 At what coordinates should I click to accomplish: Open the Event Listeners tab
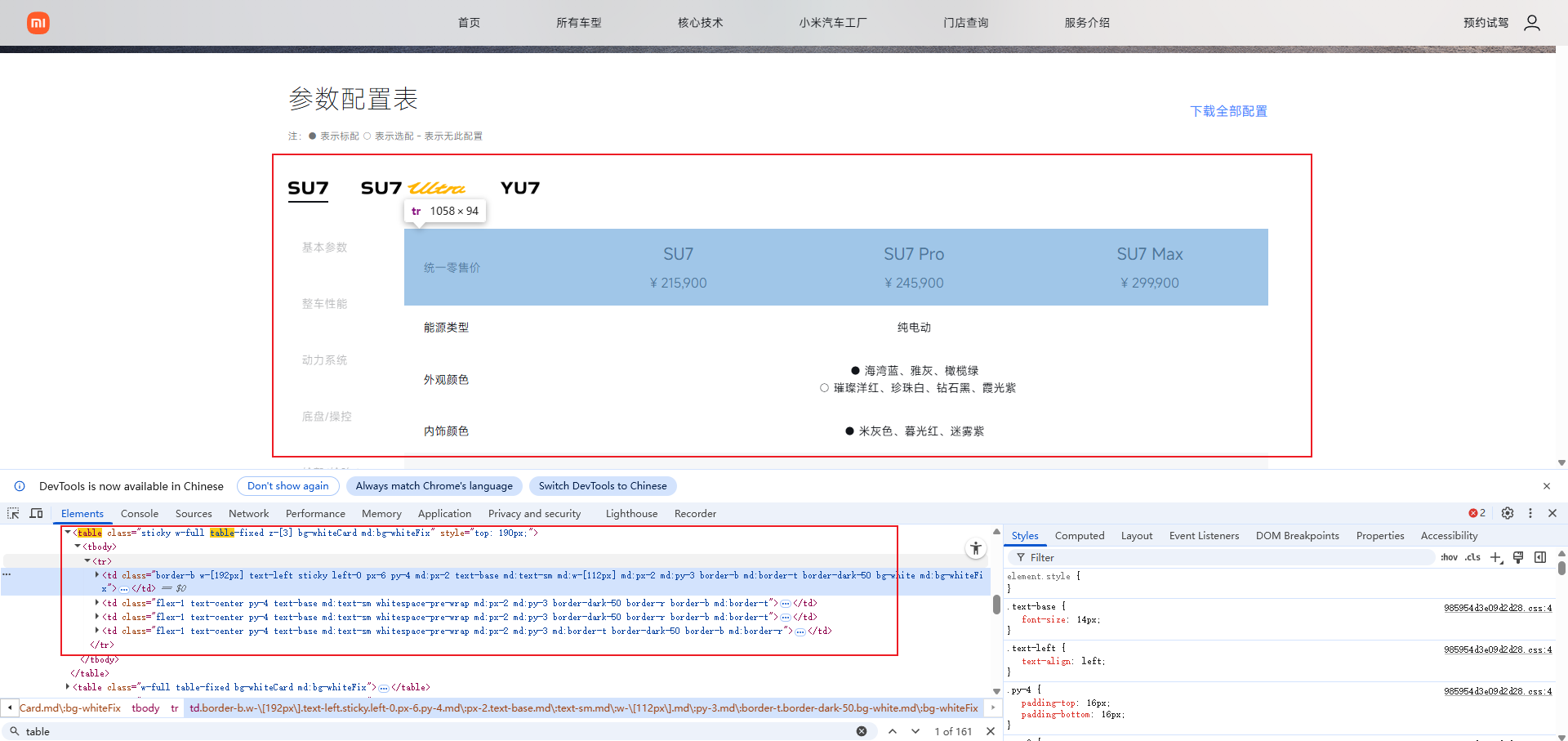pos(1204,536)
